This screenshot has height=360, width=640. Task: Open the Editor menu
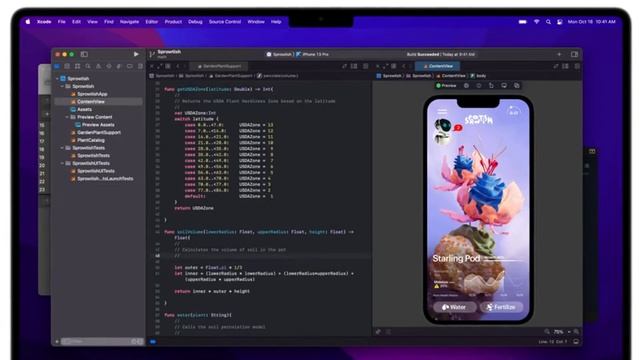coord(152,22)
